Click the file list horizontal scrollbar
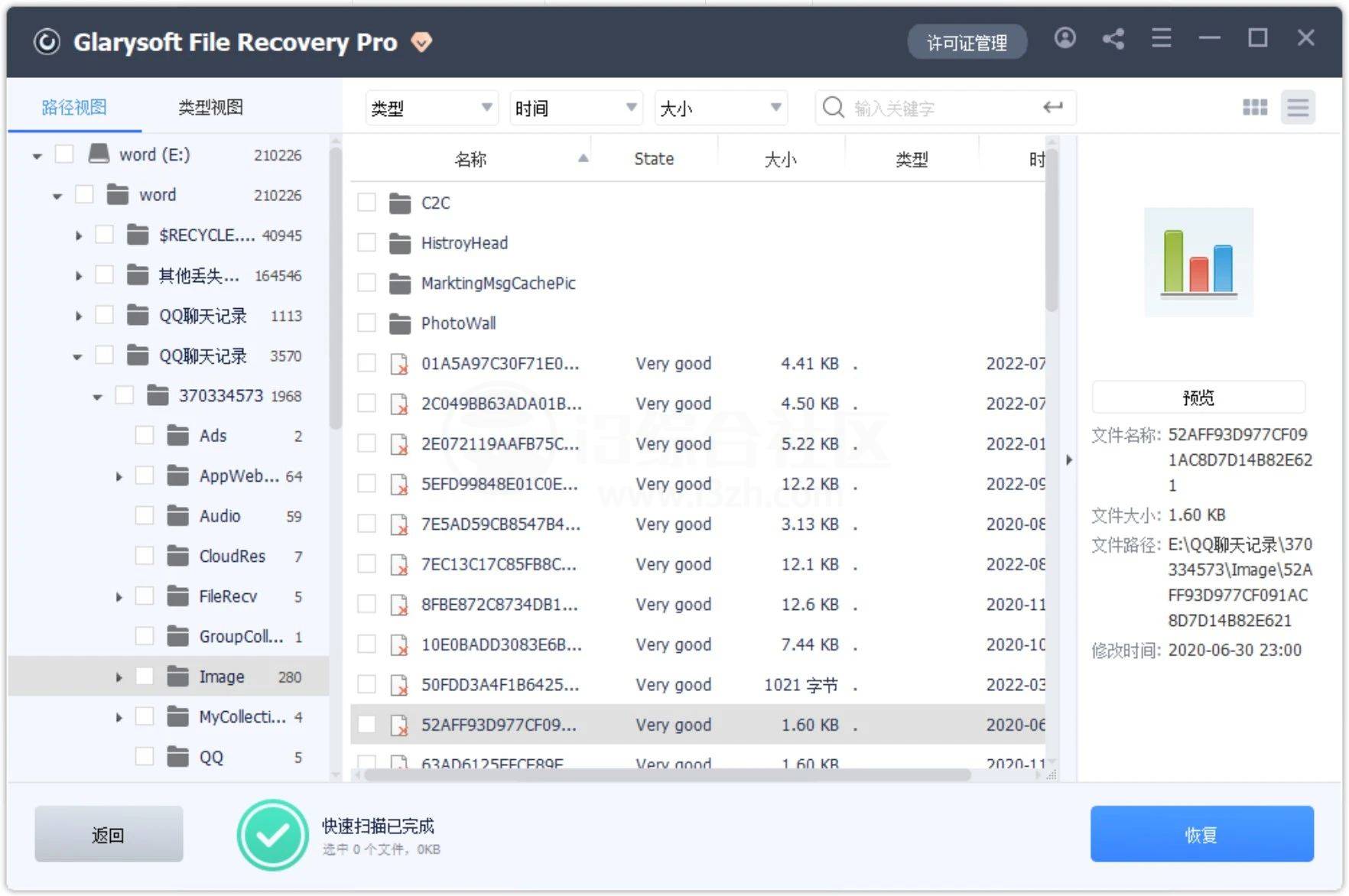 [x=668, y=775]
